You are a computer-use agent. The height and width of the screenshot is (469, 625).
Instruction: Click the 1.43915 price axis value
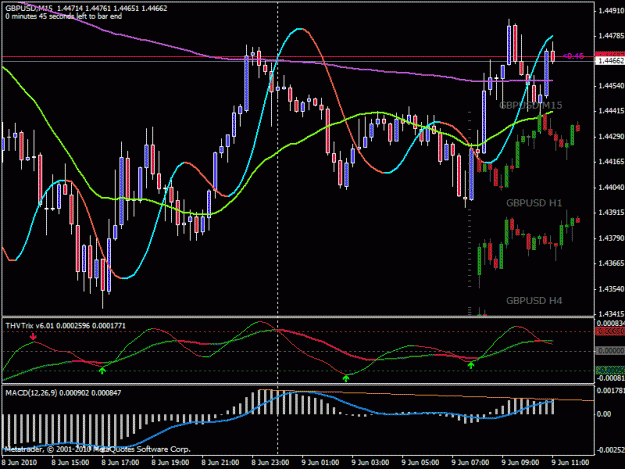[611, 213]
